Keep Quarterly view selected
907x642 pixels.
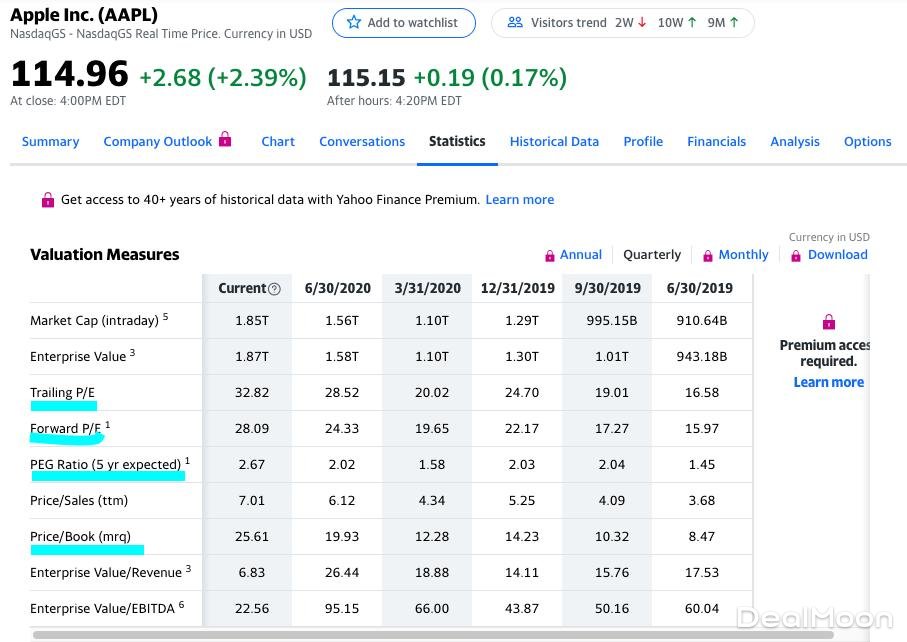tap(651, 255)
